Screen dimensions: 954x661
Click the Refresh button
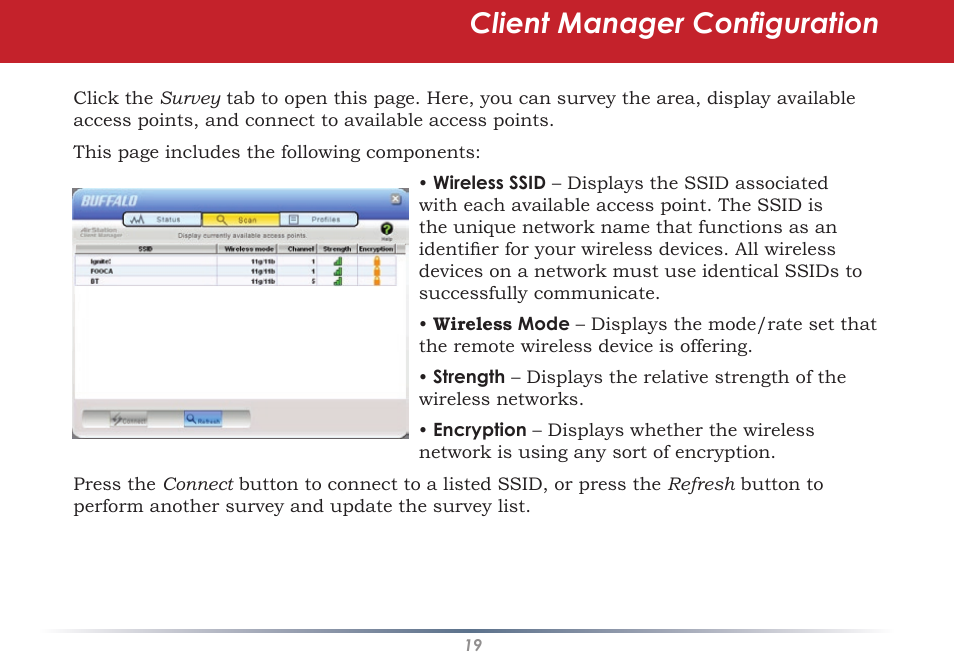click(203, 419)
